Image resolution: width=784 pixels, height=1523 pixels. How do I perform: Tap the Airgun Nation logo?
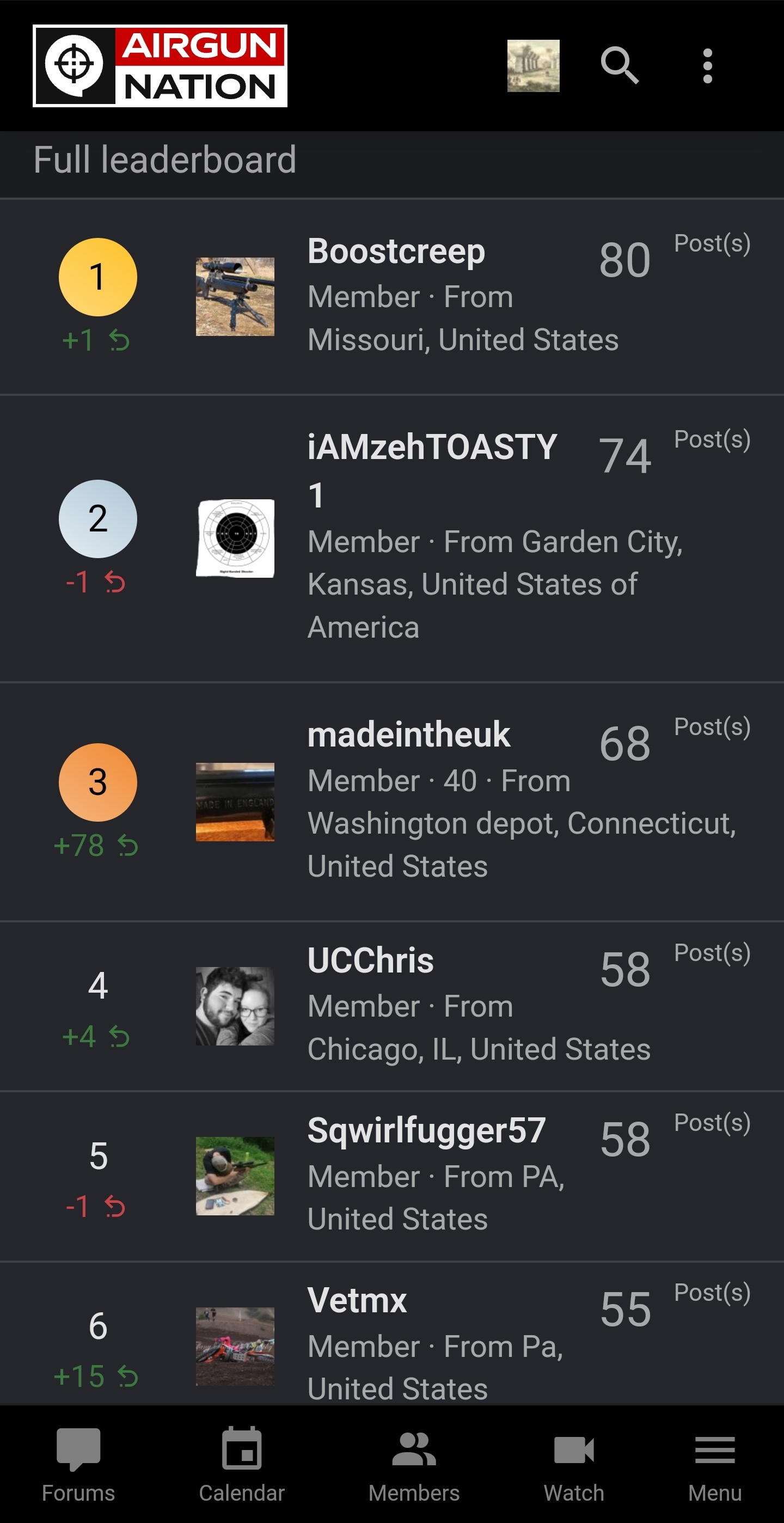pos(160,66)
